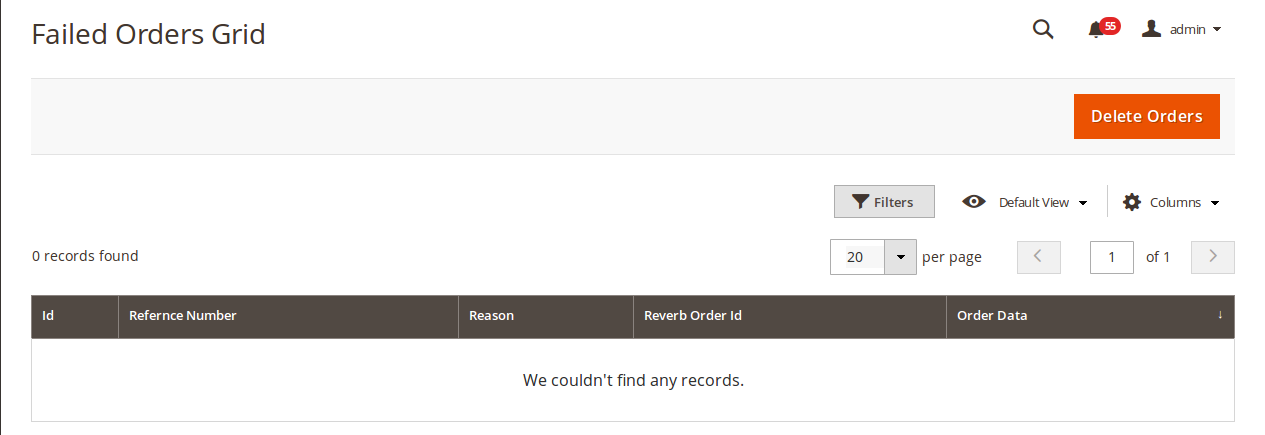Expand the Default View dropdown
This screenshot has width=1265, height=435.
[x=1044, y=202]
